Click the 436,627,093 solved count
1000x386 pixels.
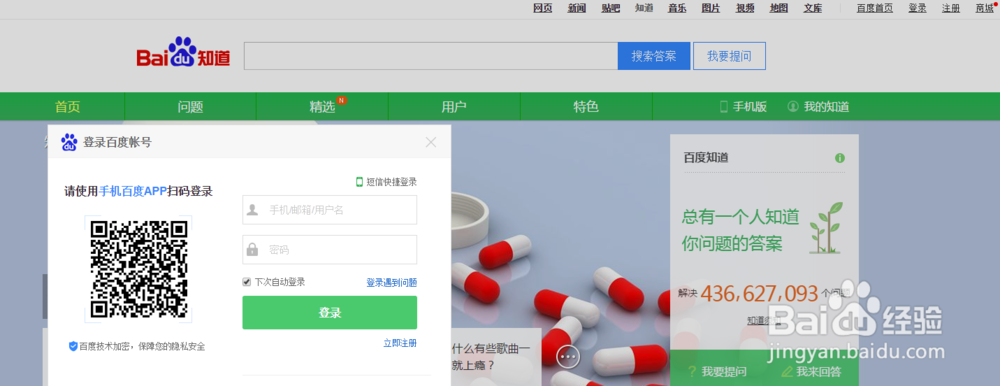pos(759,293)
